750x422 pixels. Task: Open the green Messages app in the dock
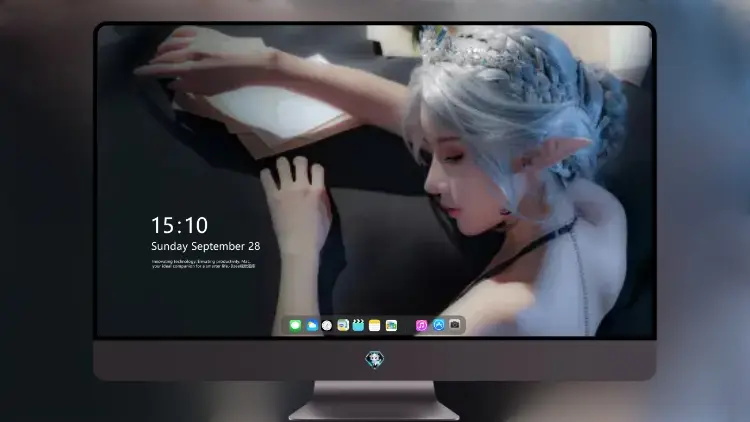point(295,325)
